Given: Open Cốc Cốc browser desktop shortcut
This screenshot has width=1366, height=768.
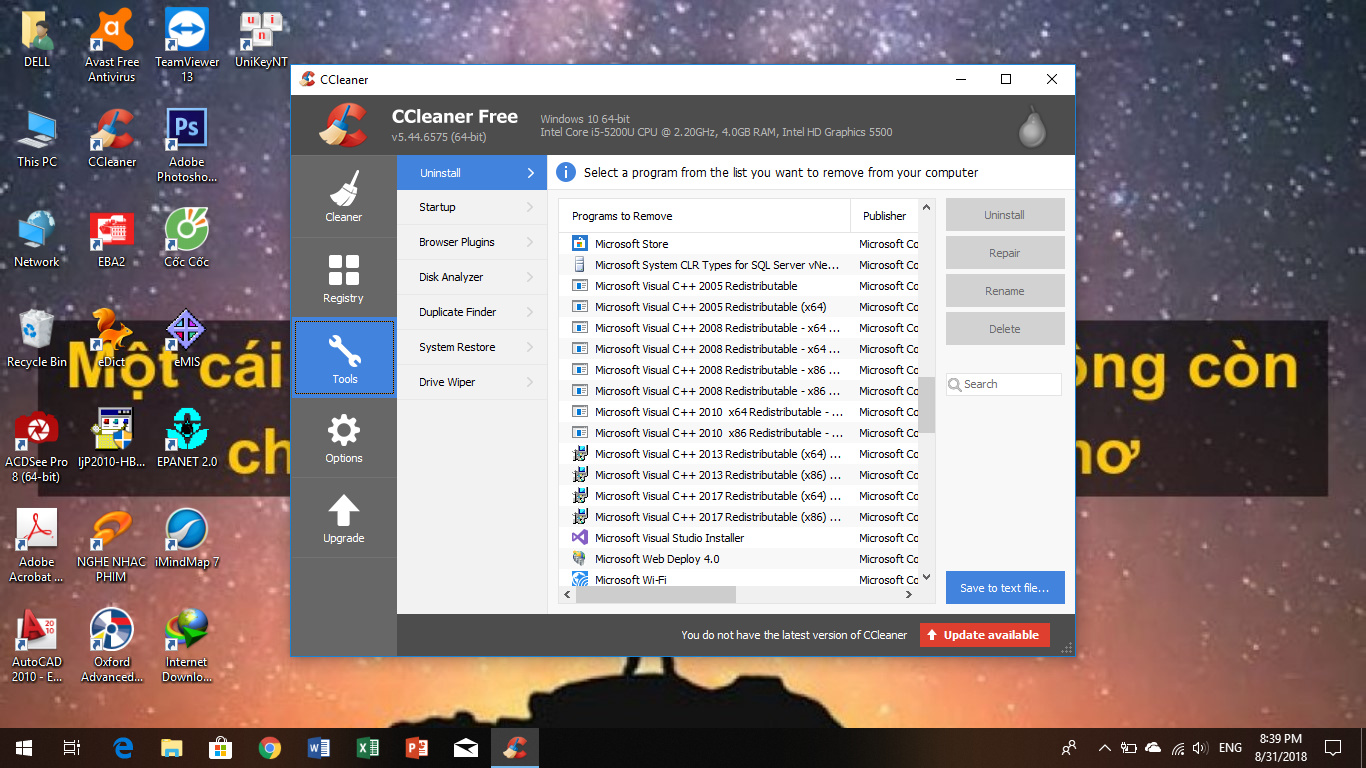Looking at the screenshot, I should (187, 239).
